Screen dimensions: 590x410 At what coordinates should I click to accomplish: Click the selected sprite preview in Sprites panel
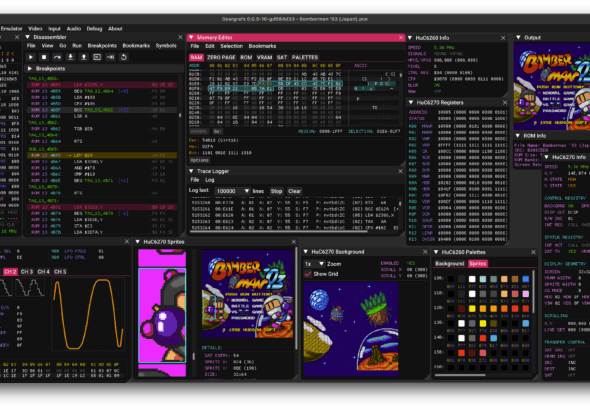[162, 315]
